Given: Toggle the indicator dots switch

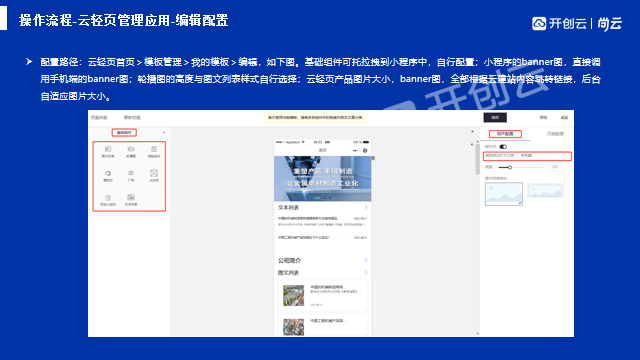Looking at the screenshot, I should point(503,147).
